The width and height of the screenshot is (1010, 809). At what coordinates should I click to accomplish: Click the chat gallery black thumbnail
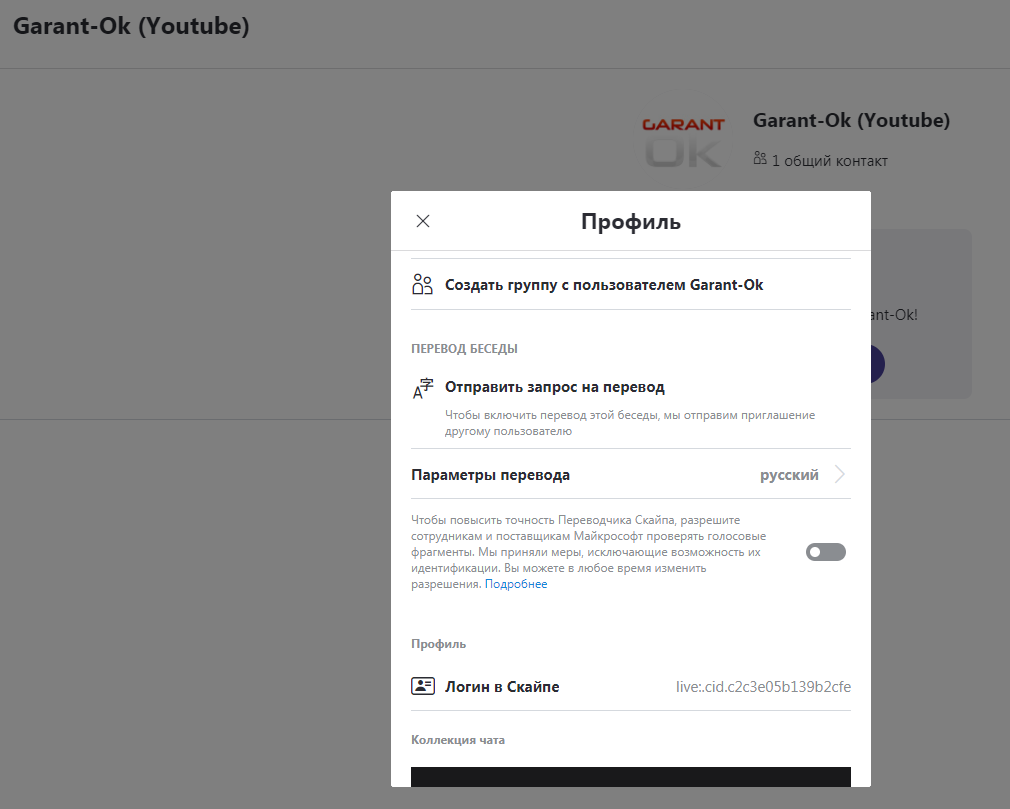click(x=631, y=777)
